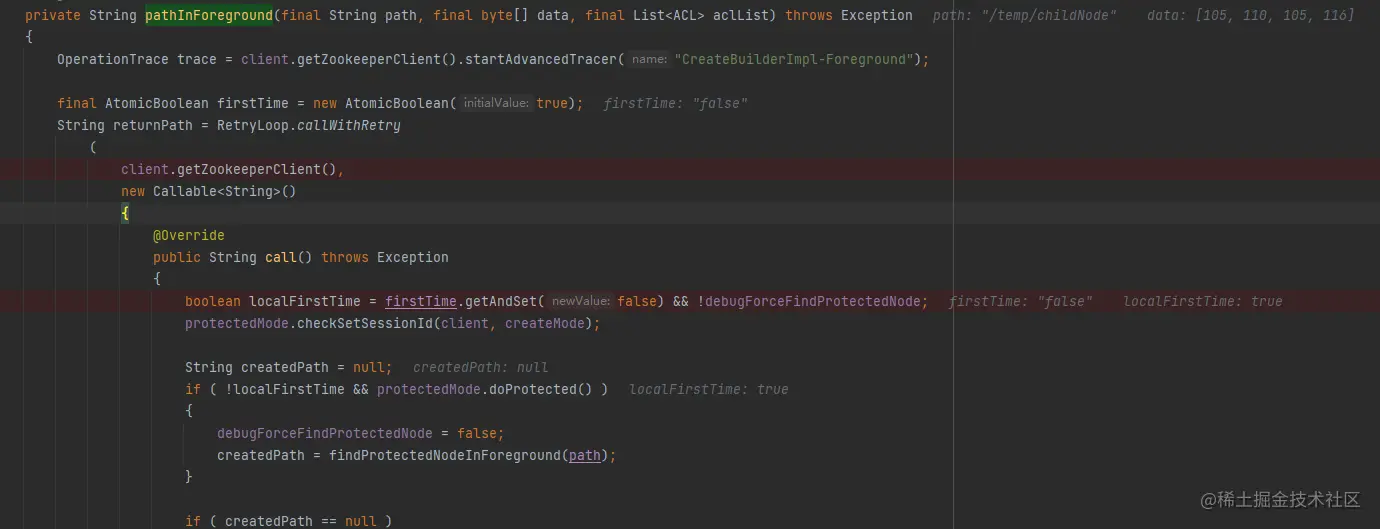Click !debugForceFindProtectedNode on the boolean line
The height and width of the screenshot is (529, 1380).
point(812,302)
